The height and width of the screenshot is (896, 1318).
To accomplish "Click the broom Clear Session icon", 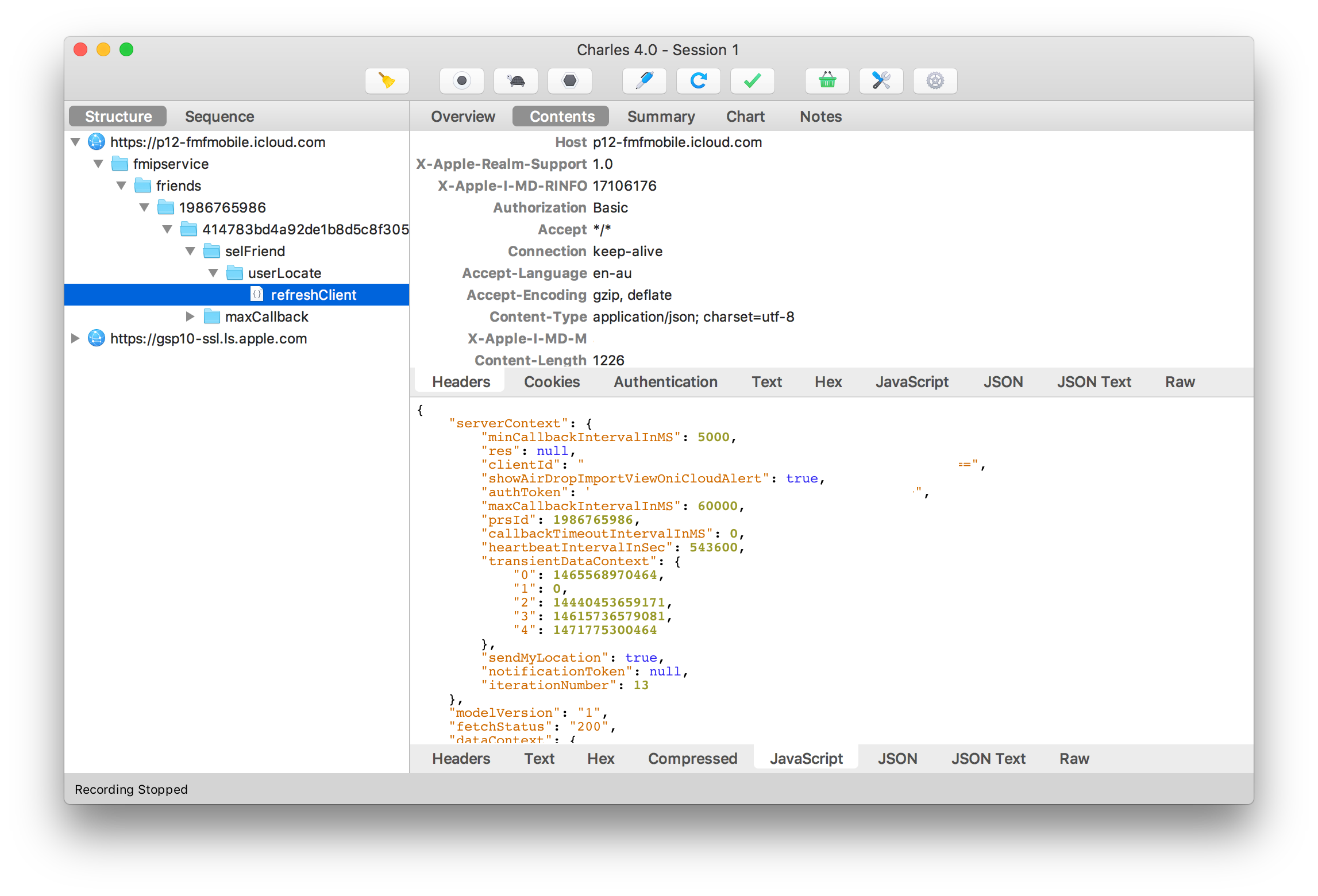I will [387, 81].
